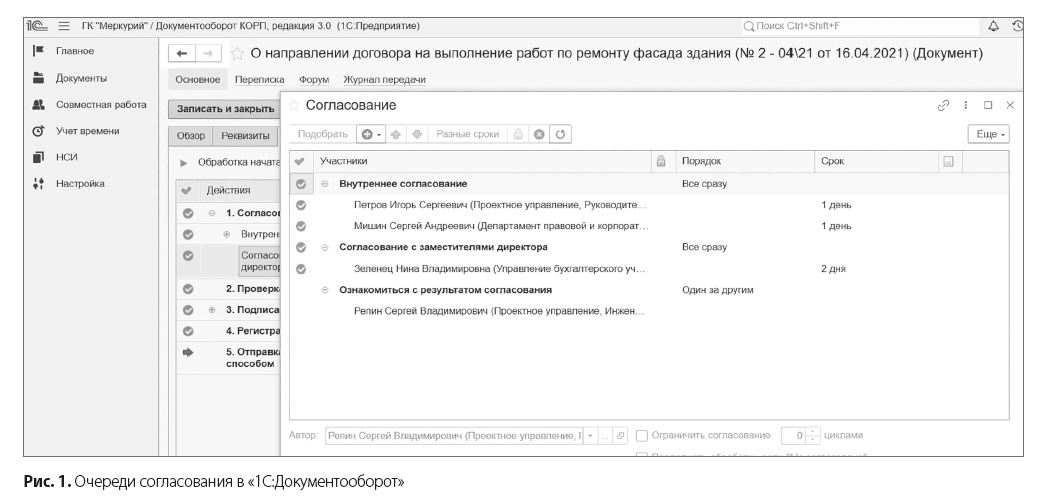Star the Согласование dialog as favorite
Image resolution: width=1048 pixels, height=496 pixels.
[x=294, y=106]
